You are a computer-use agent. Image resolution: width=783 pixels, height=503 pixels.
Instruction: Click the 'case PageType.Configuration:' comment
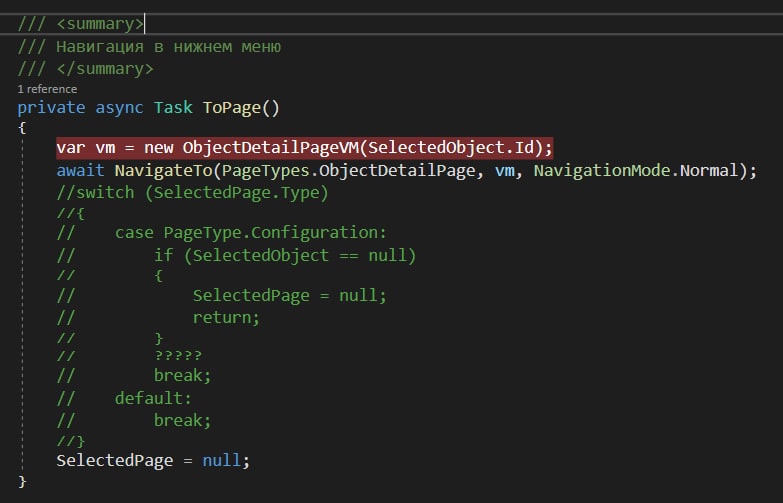pyautogui.click(x=251, y=232)
